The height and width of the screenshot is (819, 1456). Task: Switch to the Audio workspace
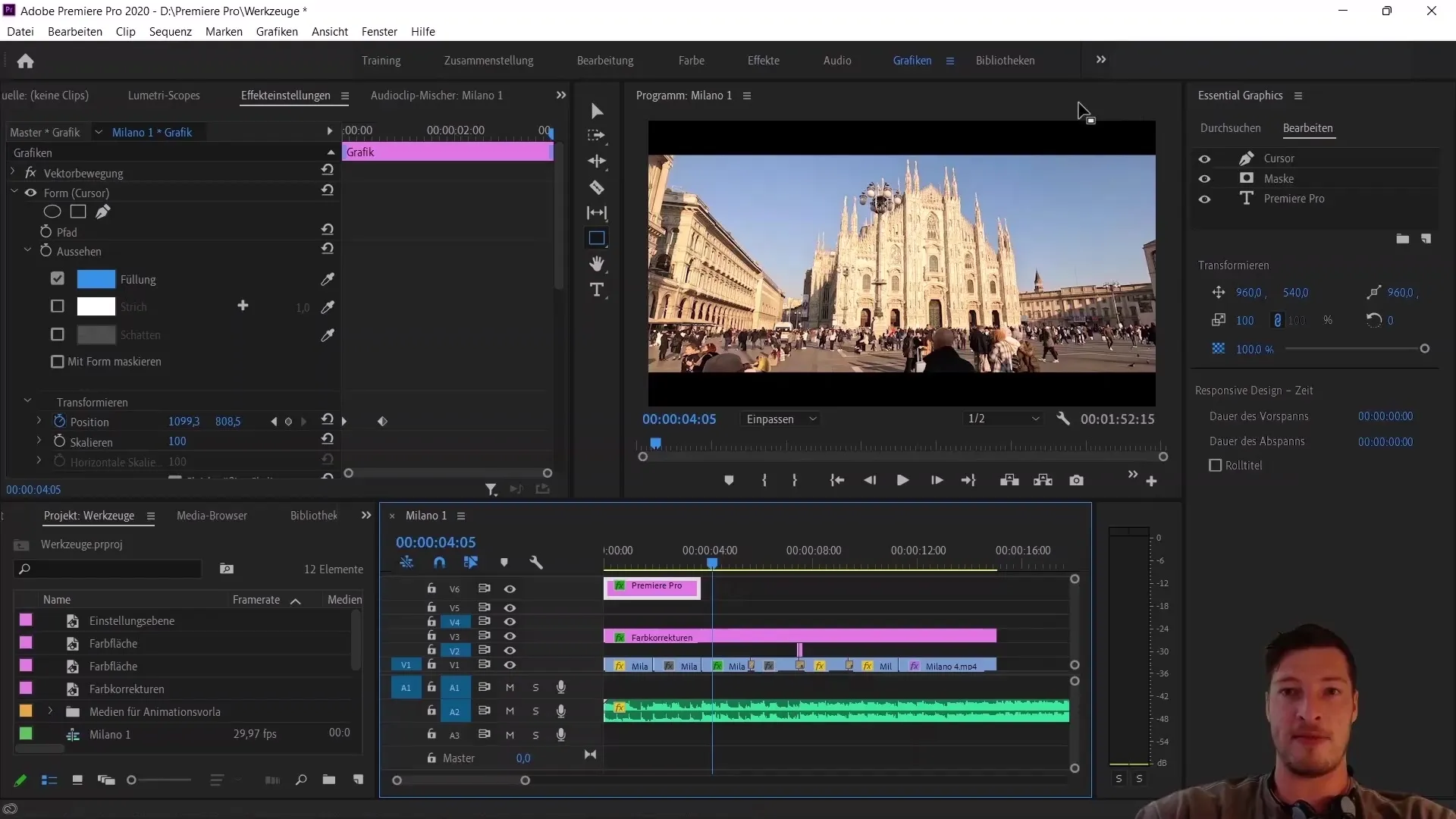click(837, 61)
